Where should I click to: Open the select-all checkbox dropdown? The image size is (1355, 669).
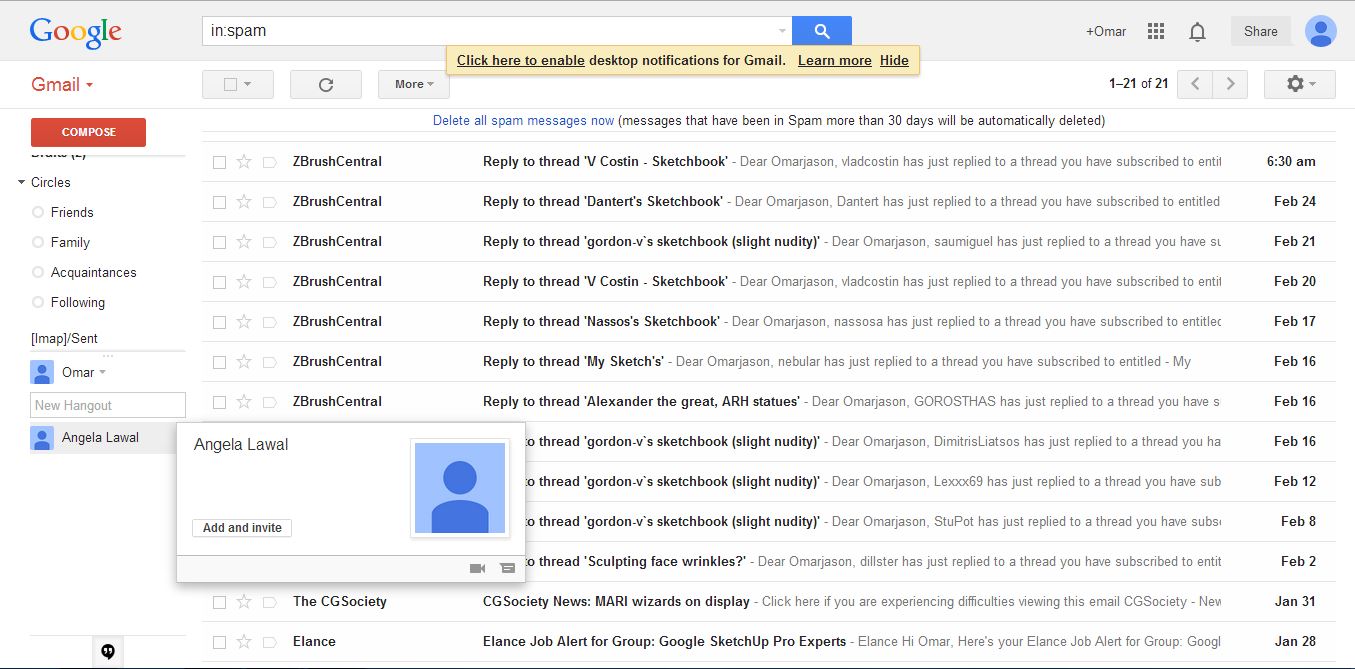[x=238, y=85]
